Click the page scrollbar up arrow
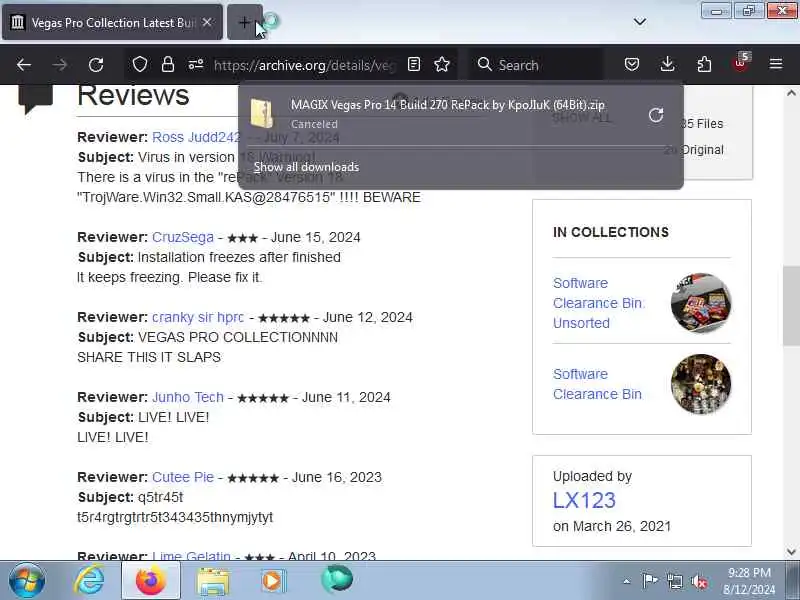 [x=791, y=93]
